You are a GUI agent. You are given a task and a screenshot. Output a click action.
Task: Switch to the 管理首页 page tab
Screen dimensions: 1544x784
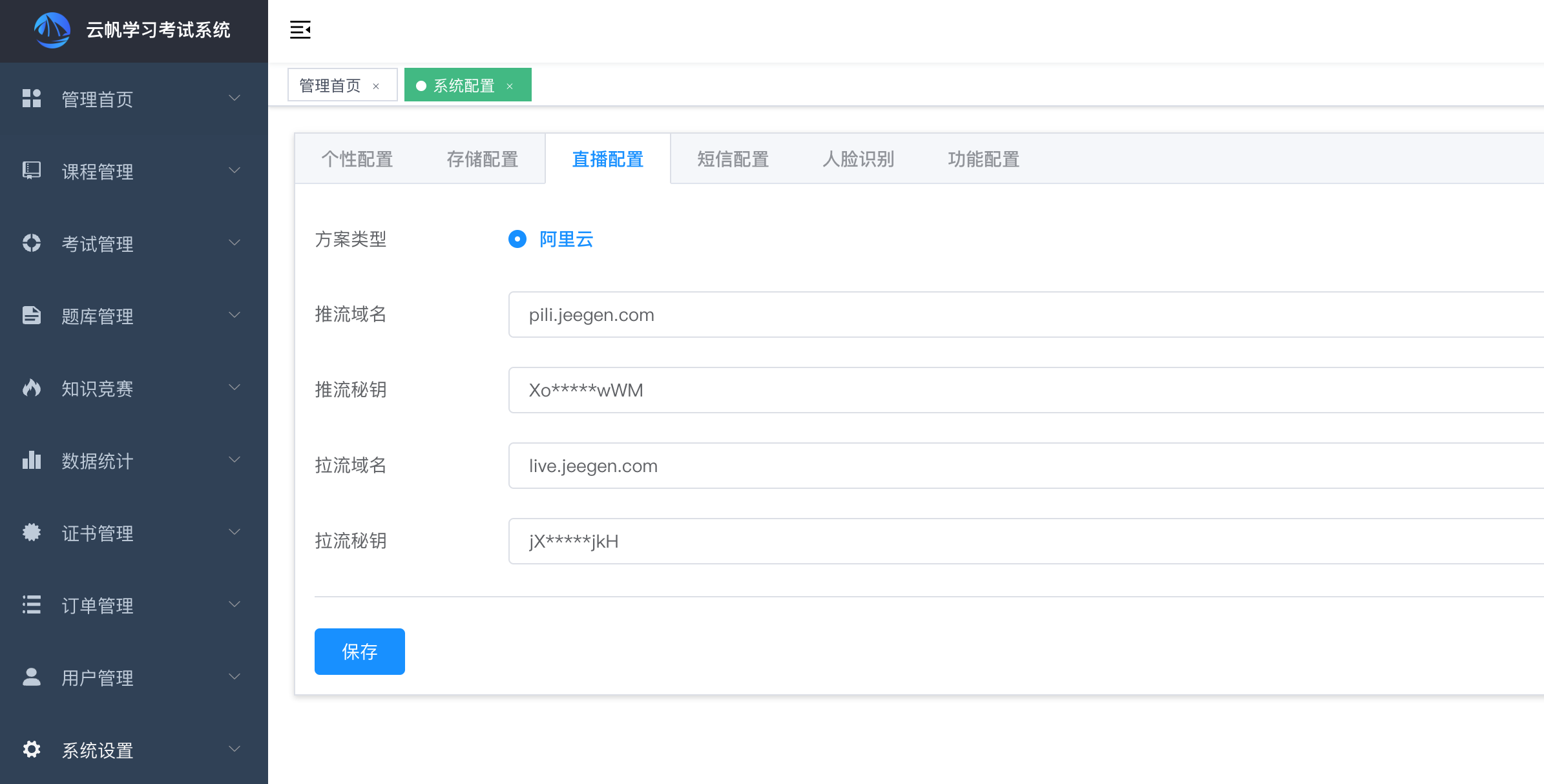click(342, 85)
